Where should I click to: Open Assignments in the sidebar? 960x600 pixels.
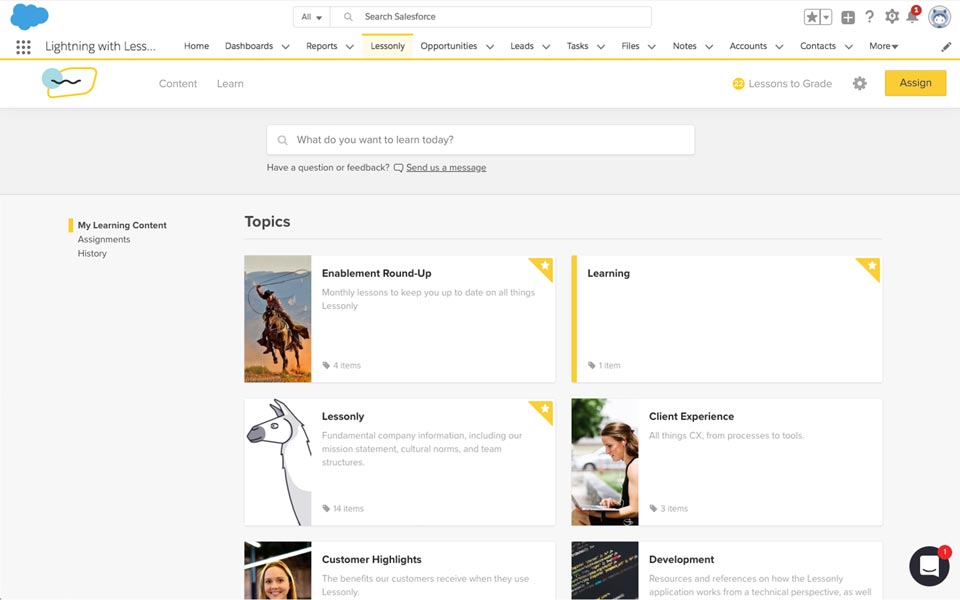pos(103,239)
